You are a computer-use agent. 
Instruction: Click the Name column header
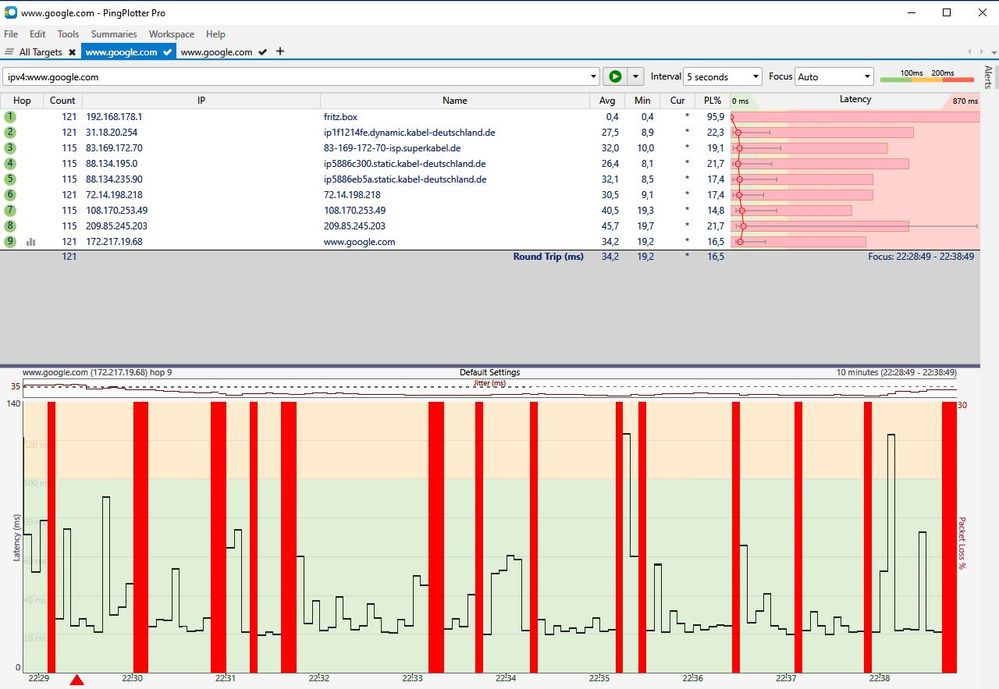tap(455, 100)
